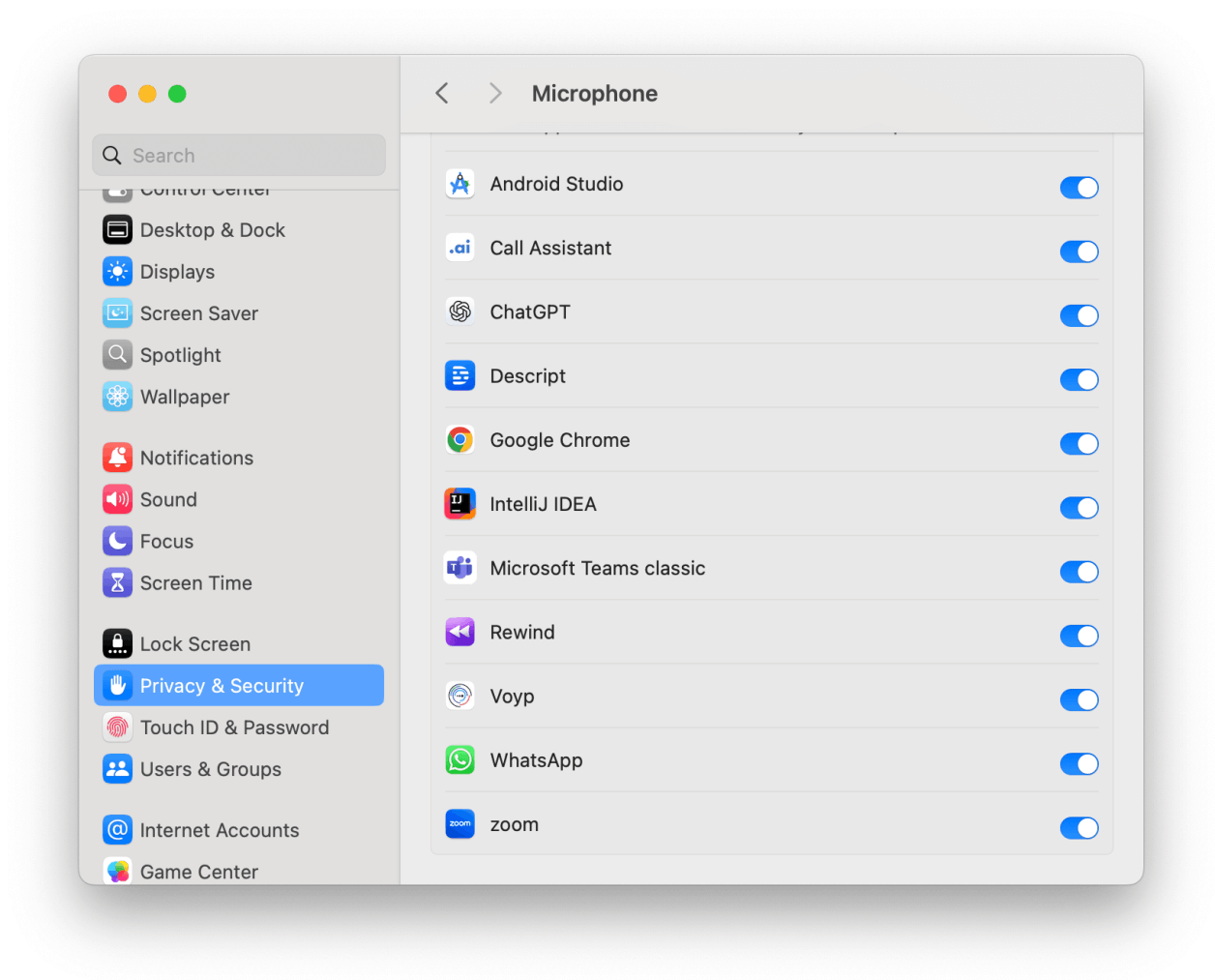Click the WhatsApp app icon
Screen dimensions: 1215x980
click(x=459, y=760)
